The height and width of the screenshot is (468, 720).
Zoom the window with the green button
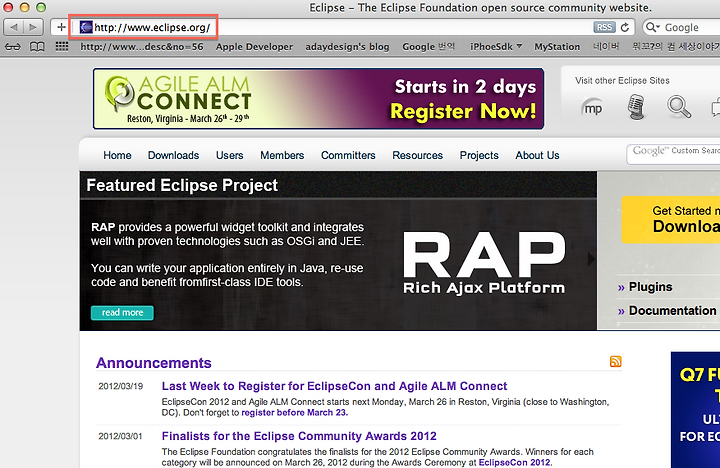click(x=41, y=7)
